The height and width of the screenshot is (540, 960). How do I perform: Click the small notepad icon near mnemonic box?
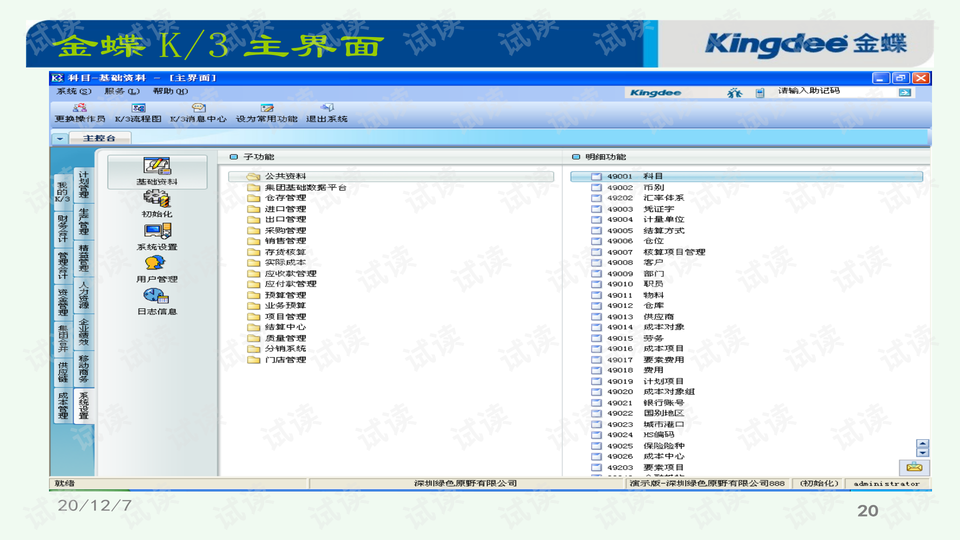[x=760, y=93]
